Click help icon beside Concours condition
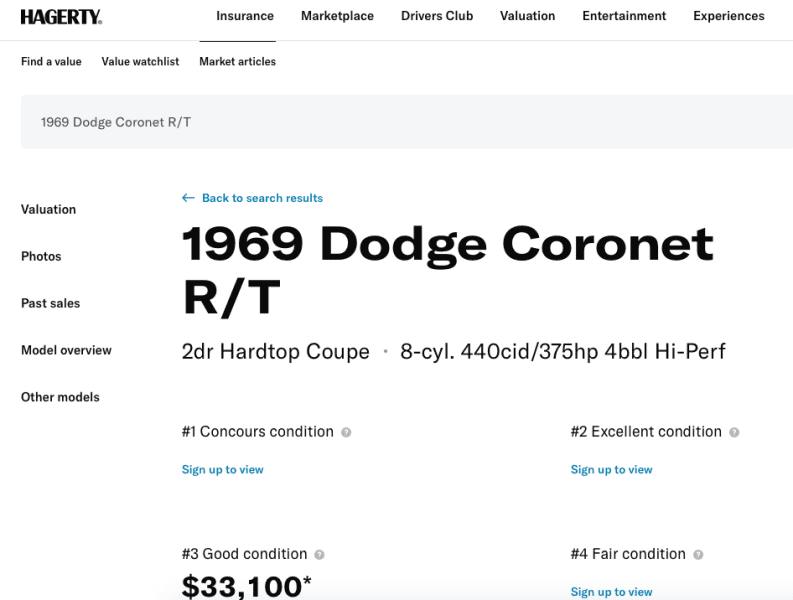 click(346, 432)
